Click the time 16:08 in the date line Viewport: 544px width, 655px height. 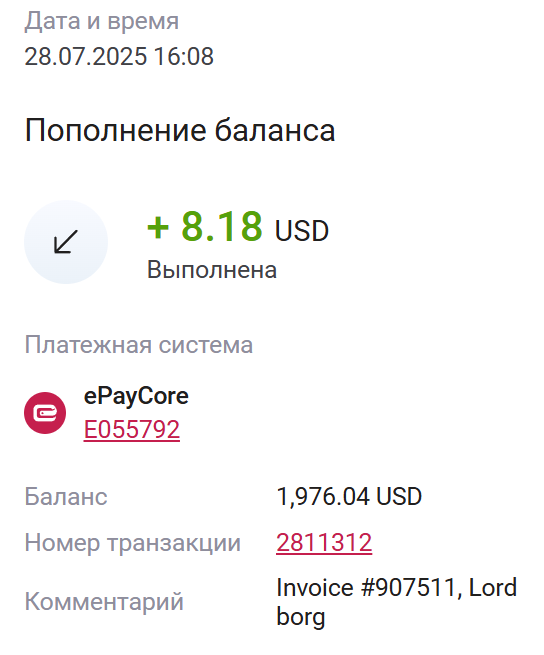click(184, 56)
